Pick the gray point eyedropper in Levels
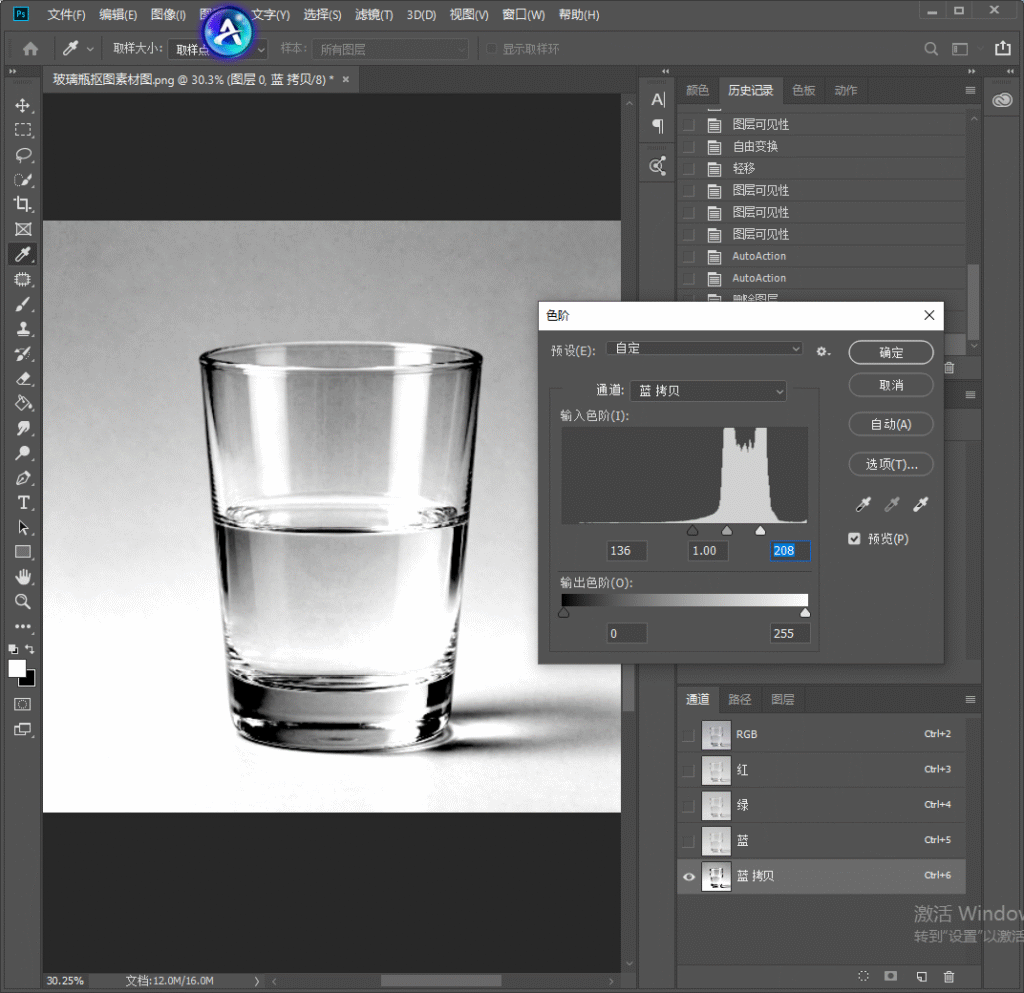 (892, 504)
